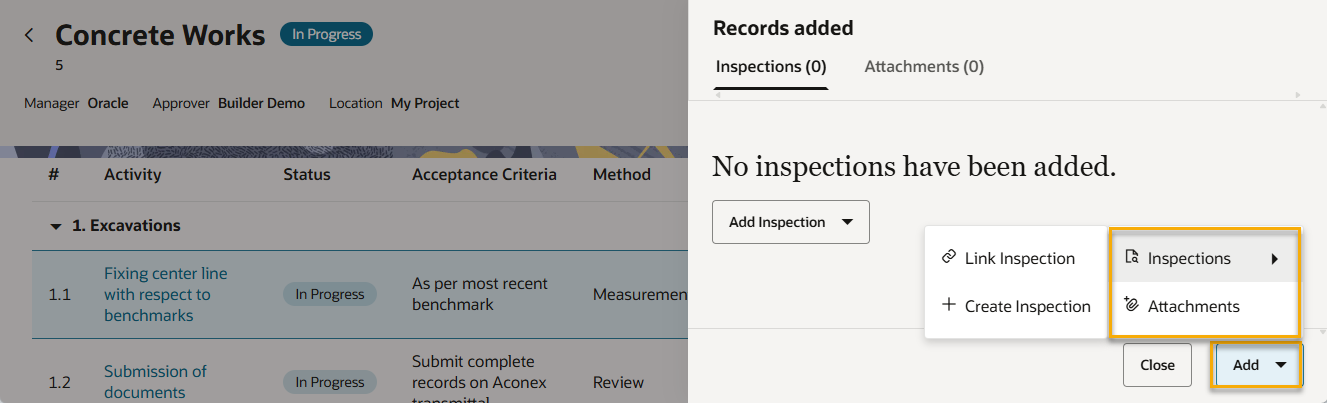Select the Inspections (0) tab
Screen dimensions: 1327x403
(x=771, y=67)
